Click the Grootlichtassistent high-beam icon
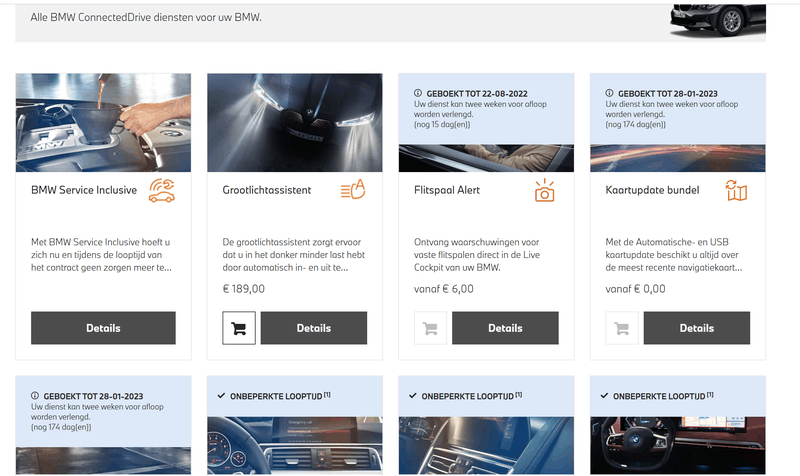 (352, 190)
